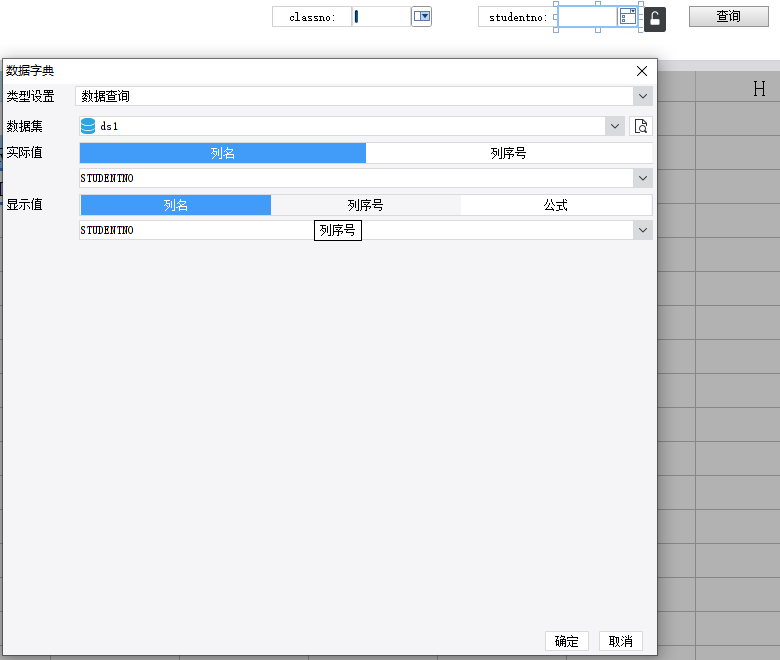Viewport: 780px width, 660px height.
Task: Click the 数据查询 type combo box
Action: point(364,96)
